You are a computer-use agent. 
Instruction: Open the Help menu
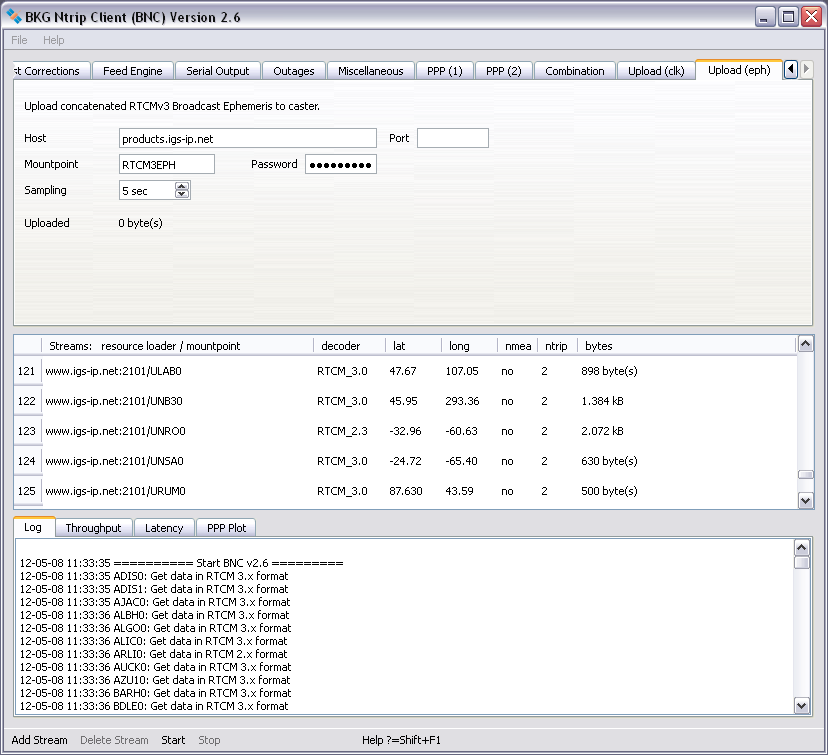point(54,40)
